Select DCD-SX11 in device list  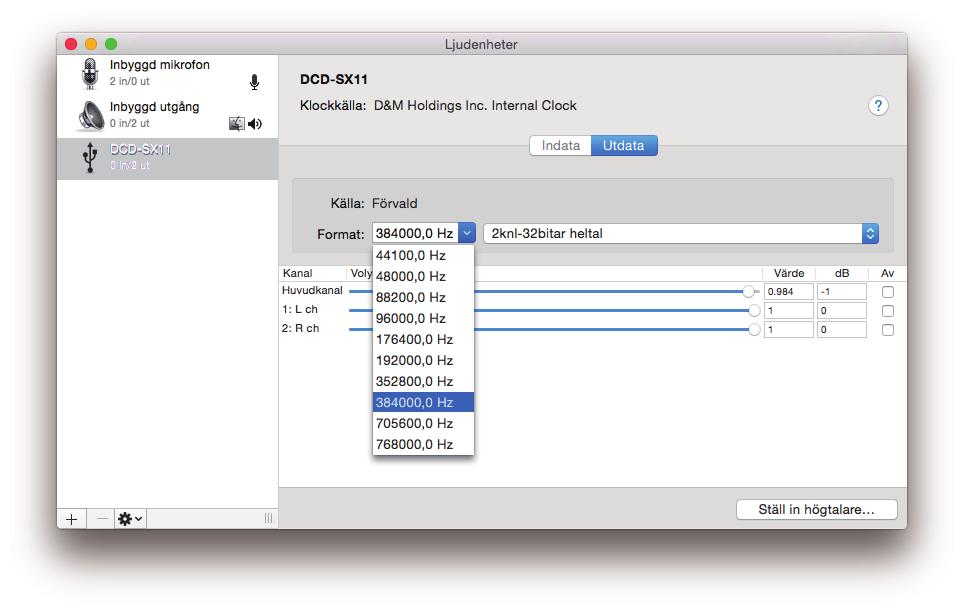[x=167, y=158]
